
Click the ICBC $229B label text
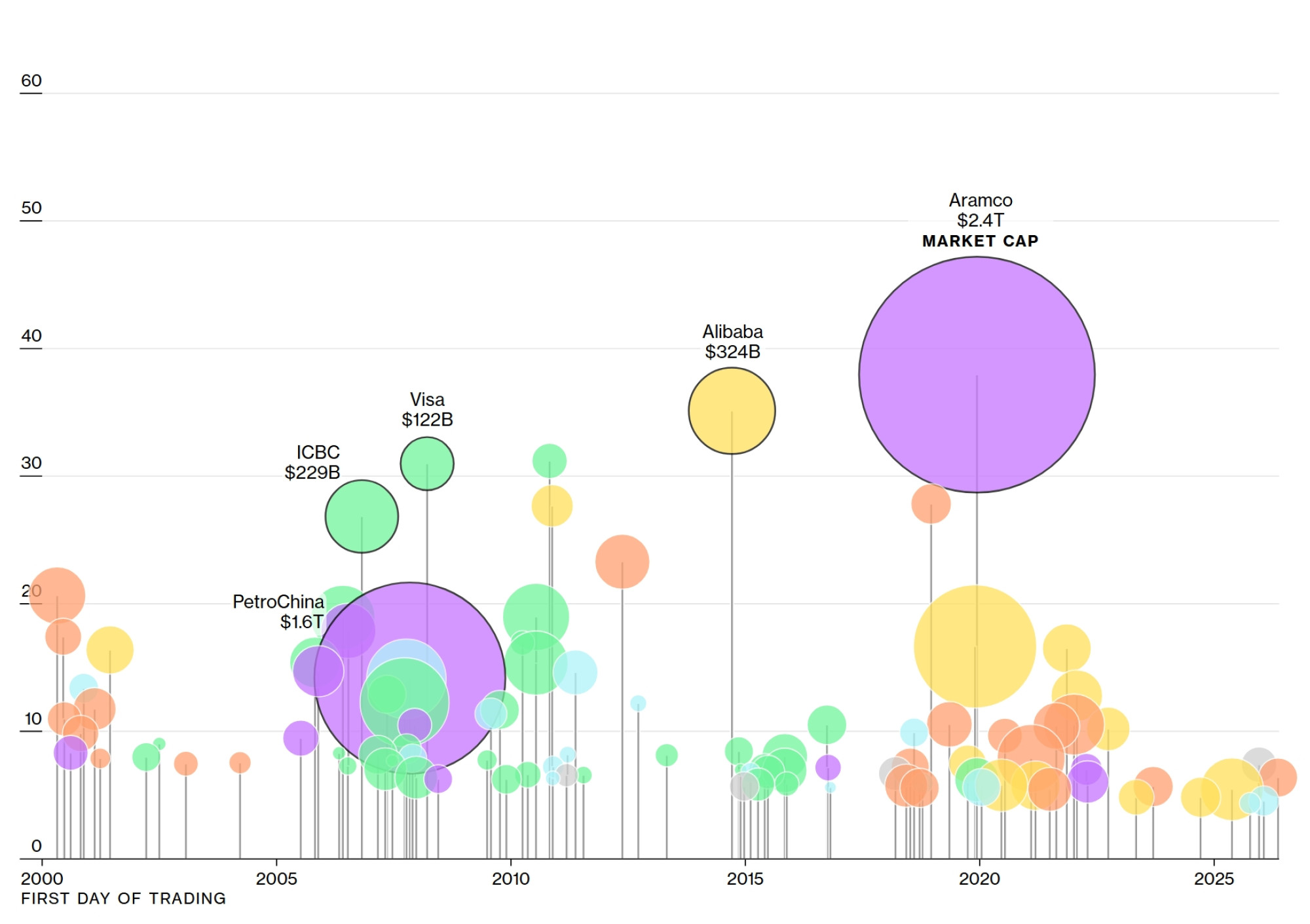tap(312, 462)
